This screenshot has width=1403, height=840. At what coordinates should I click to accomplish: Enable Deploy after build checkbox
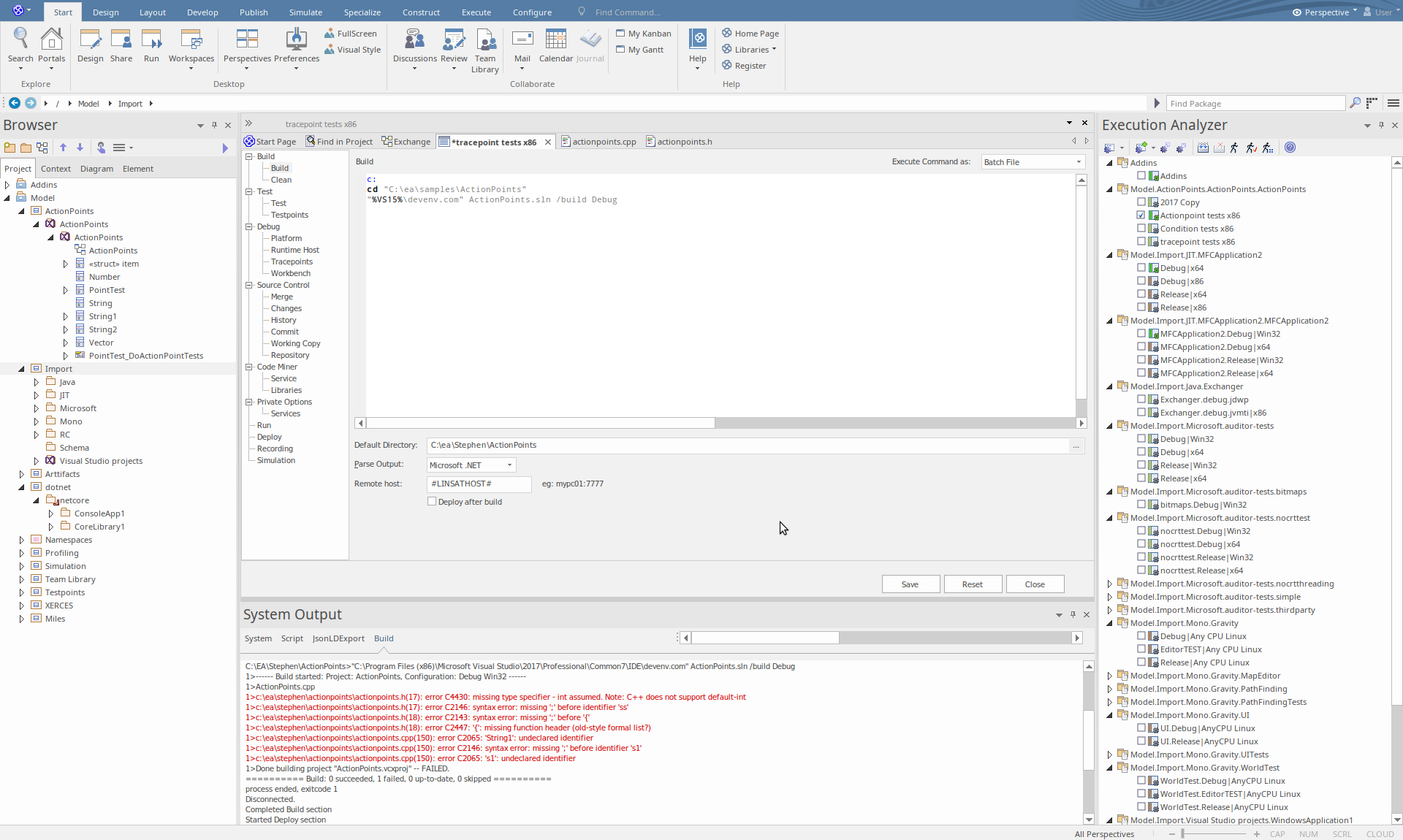pyautogui.click(x=432, y=502)
